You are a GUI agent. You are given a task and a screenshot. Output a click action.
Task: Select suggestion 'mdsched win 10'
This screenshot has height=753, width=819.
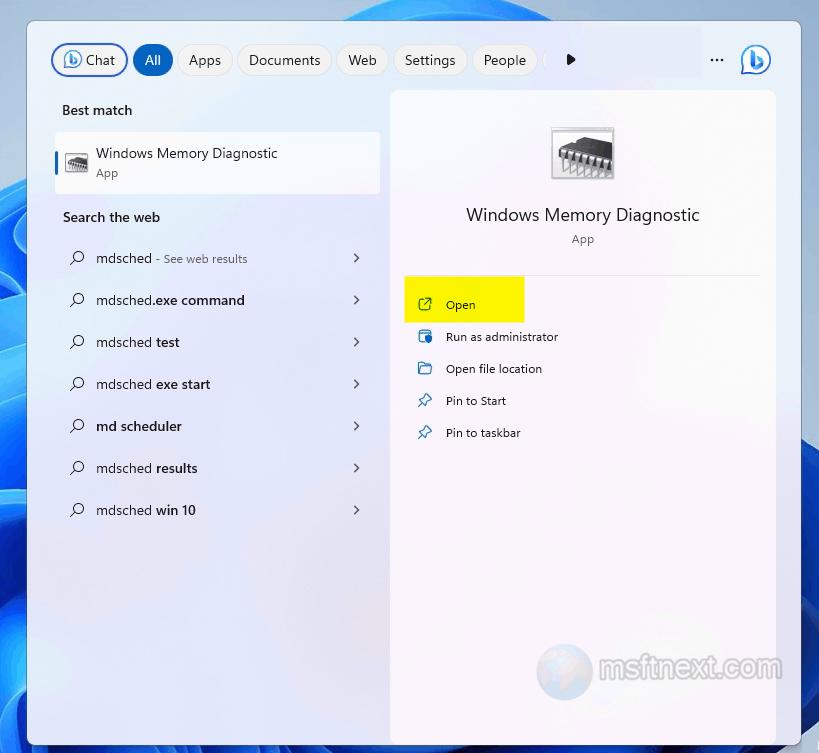(215, 510)
